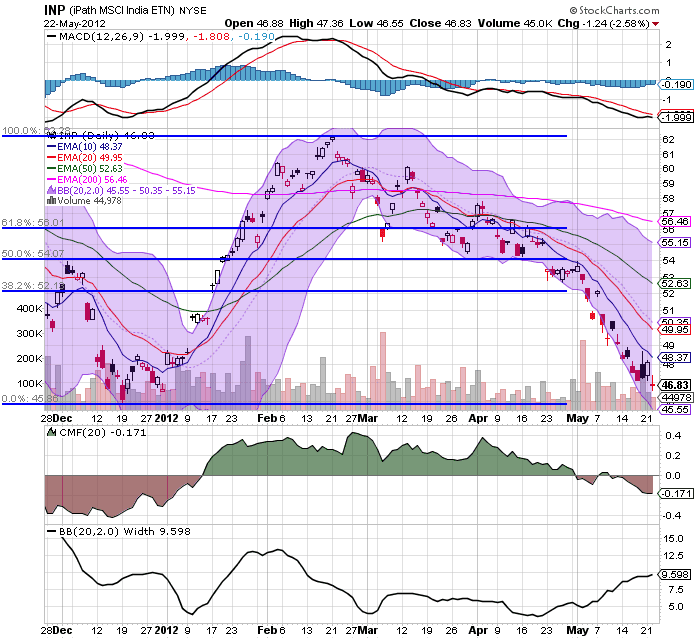Viewport: 700px width, 639px height.
Task: Click the 200K volume axis label
Action: pyautogui.click(x=29, y=359)
